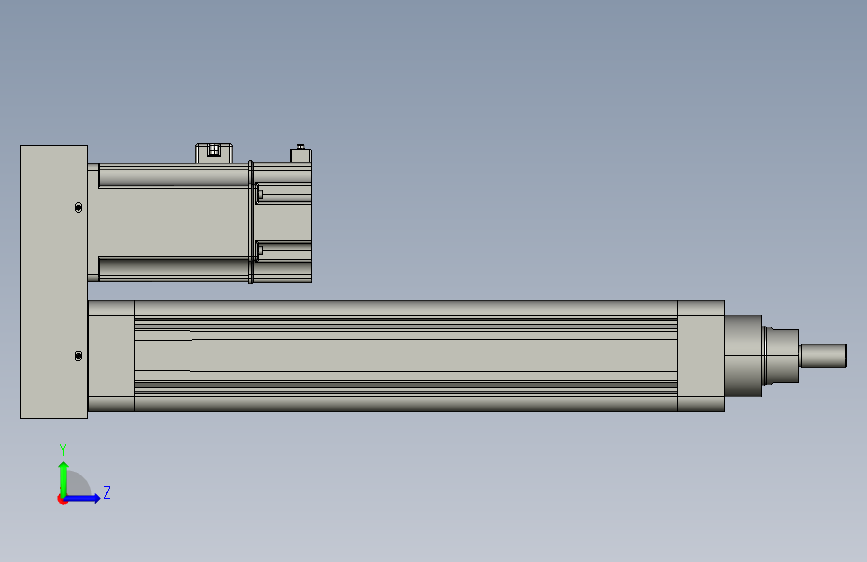Select the large rectangular mounting plate on left
The image size is (867, 562).
[x=54, y=282]
